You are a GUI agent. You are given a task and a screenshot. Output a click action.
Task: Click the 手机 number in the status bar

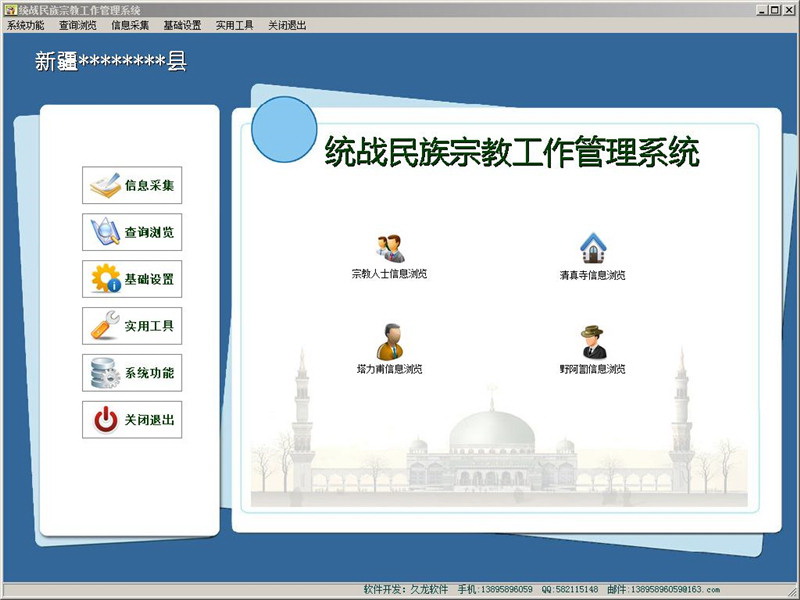(494, 590)
